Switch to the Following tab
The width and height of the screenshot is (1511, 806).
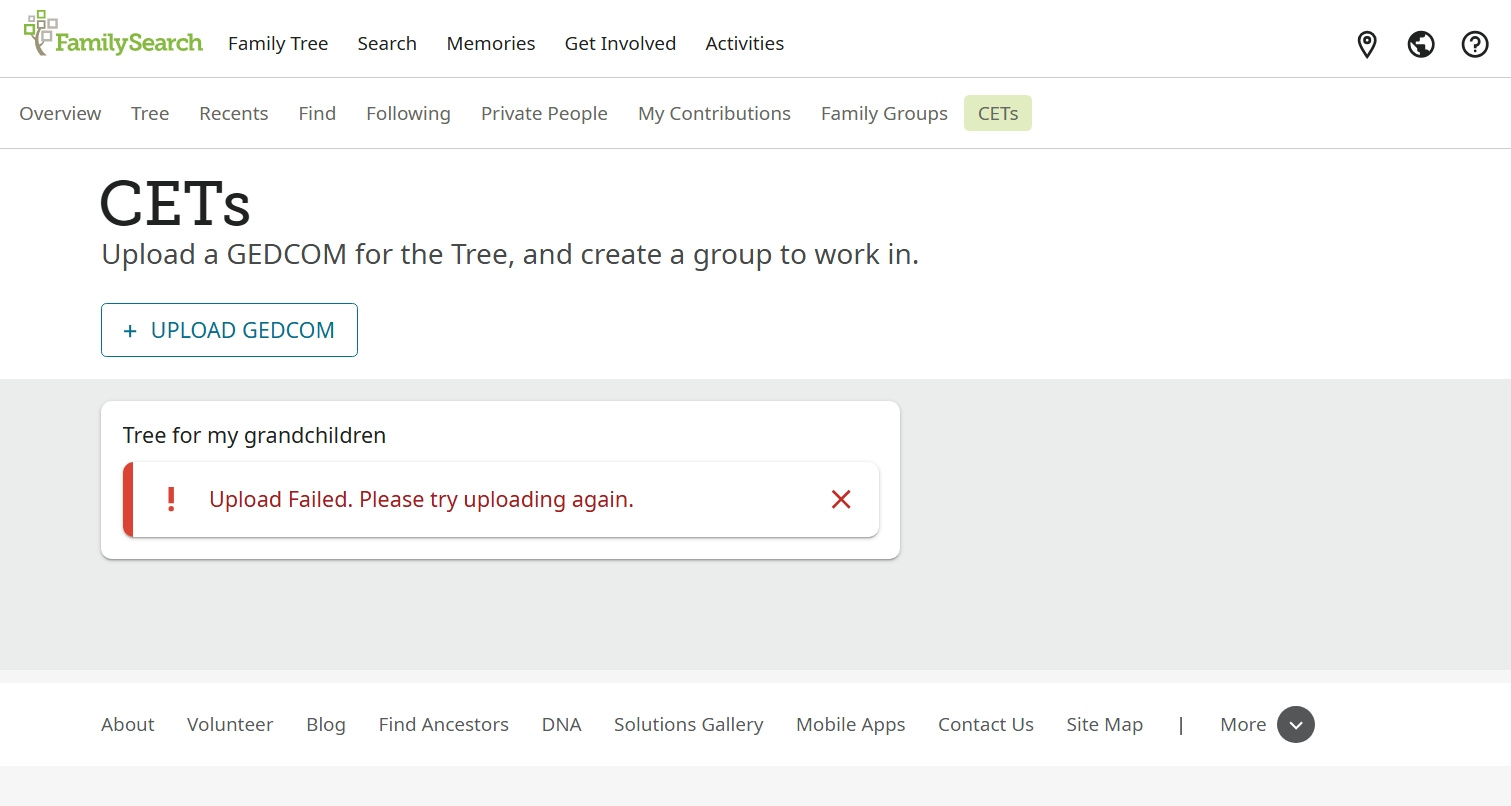point(408,113)
